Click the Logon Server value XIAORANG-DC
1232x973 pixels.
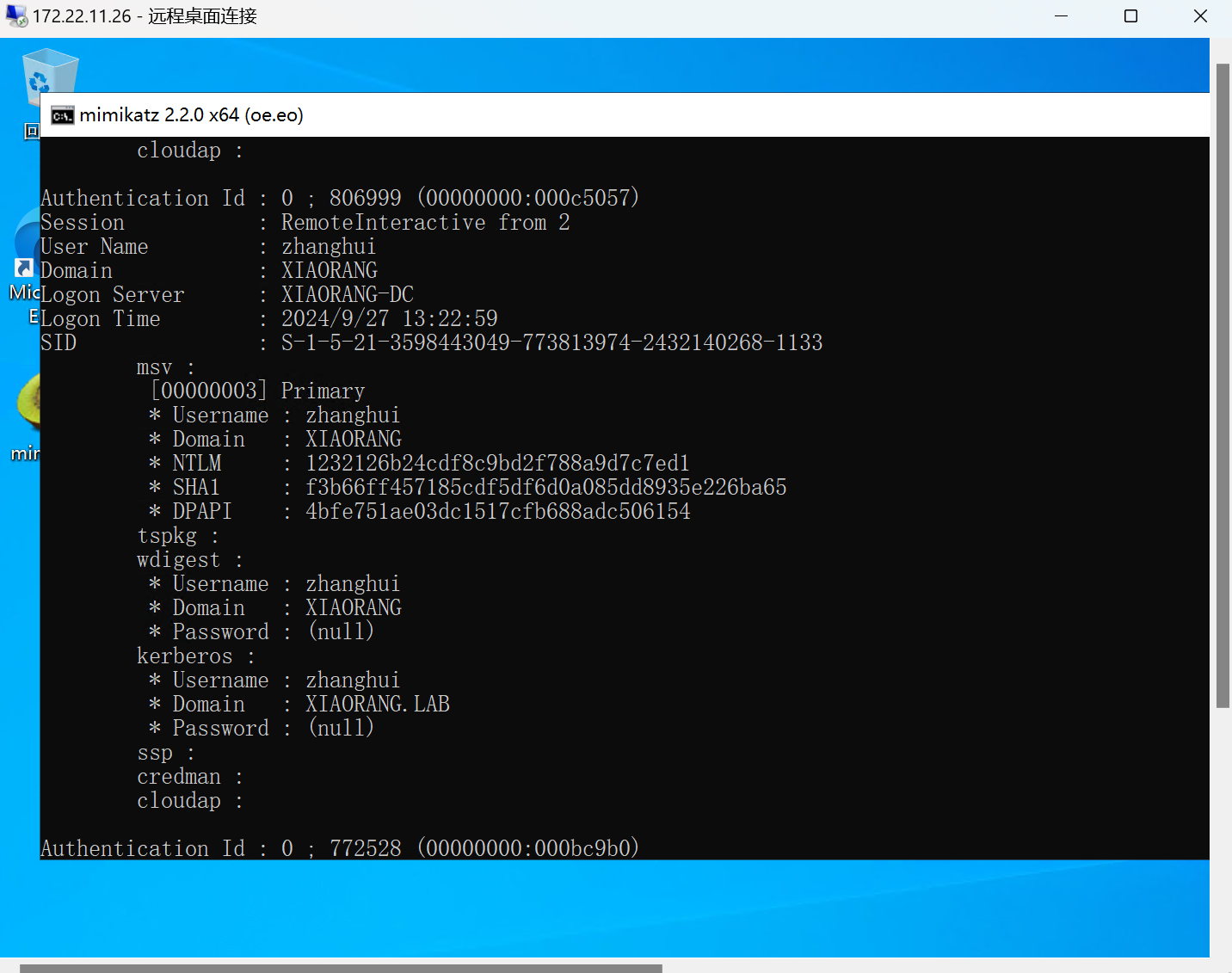tap(347, 294)
